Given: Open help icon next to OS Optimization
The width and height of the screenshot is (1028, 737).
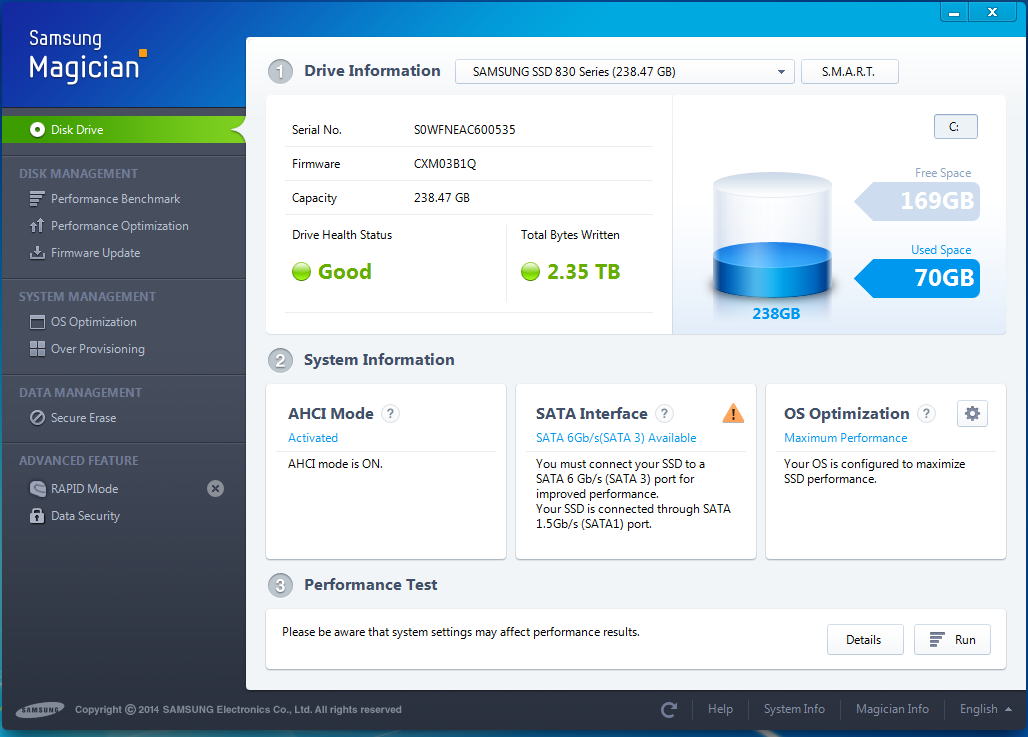Looking at the screenshot, I should 926,414.
